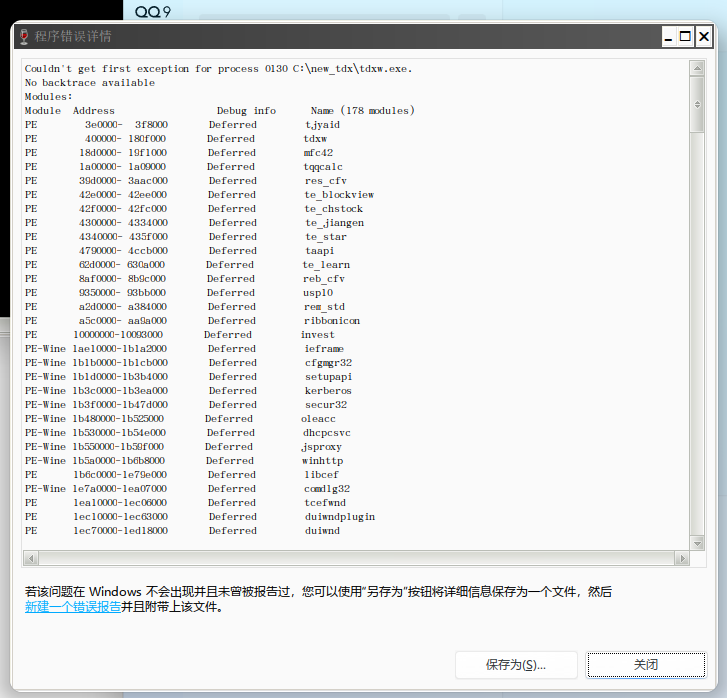Viewport: 727px width, 698px height.
Task: Click the 关闭 button
Action: pos(646,665)
